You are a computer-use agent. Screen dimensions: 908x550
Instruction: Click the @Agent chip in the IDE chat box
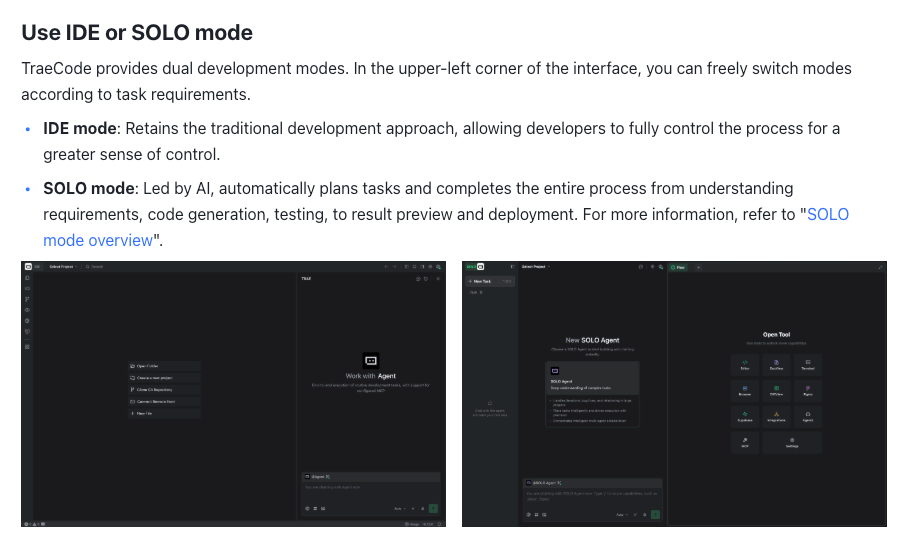(x=317, y=476)
